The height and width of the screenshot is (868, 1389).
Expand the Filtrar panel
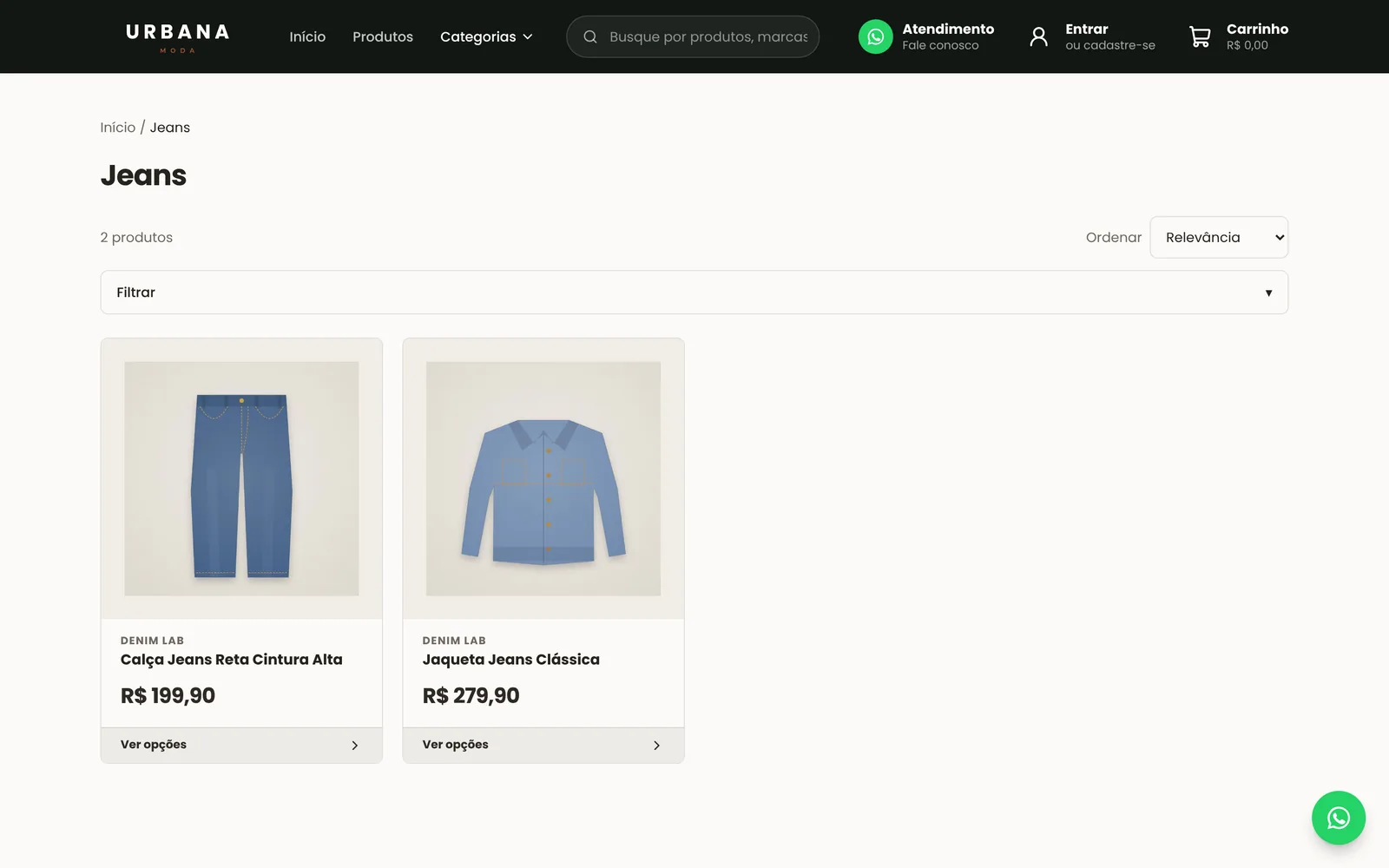click(x=694, y=293)
